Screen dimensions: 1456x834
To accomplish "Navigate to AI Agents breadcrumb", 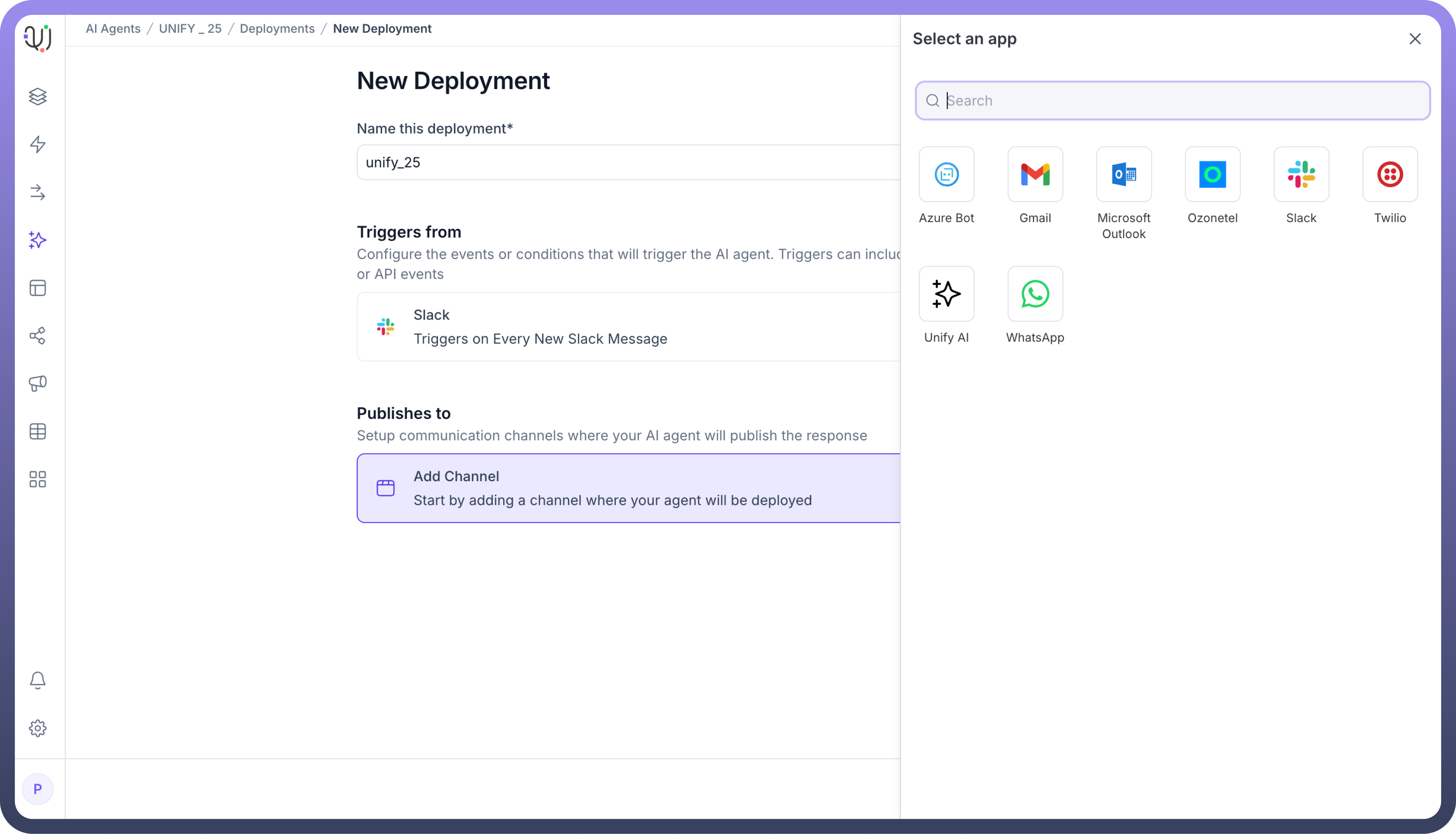I will [113, 29].
